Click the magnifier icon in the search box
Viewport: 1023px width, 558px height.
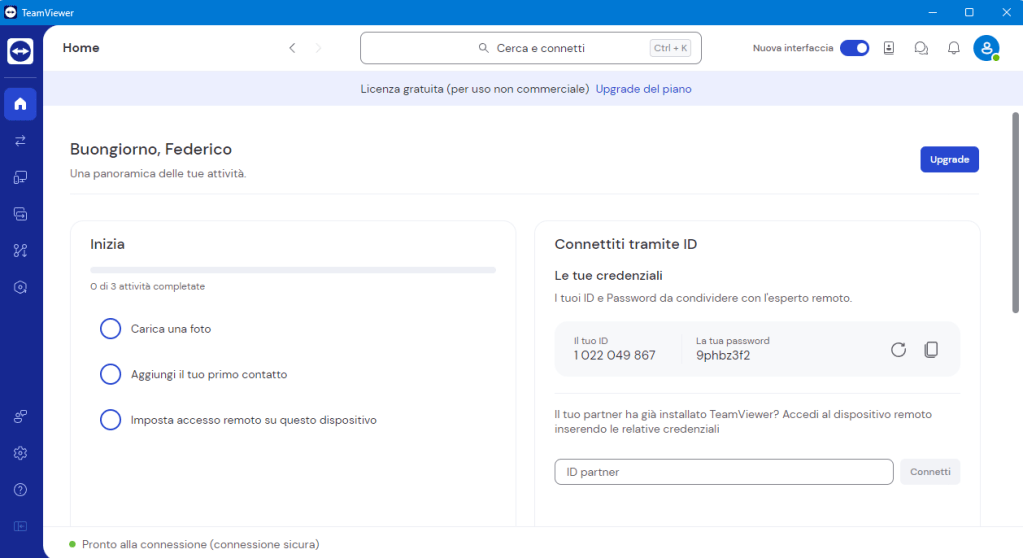[483, 48]
